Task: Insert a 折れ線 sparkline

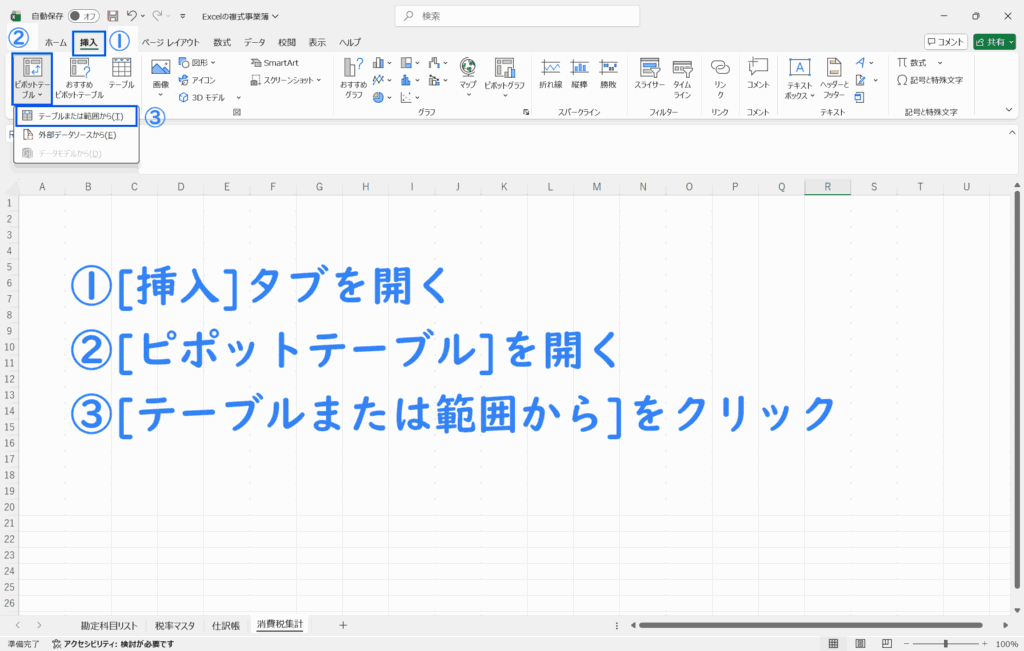Action: coord(550,75)
